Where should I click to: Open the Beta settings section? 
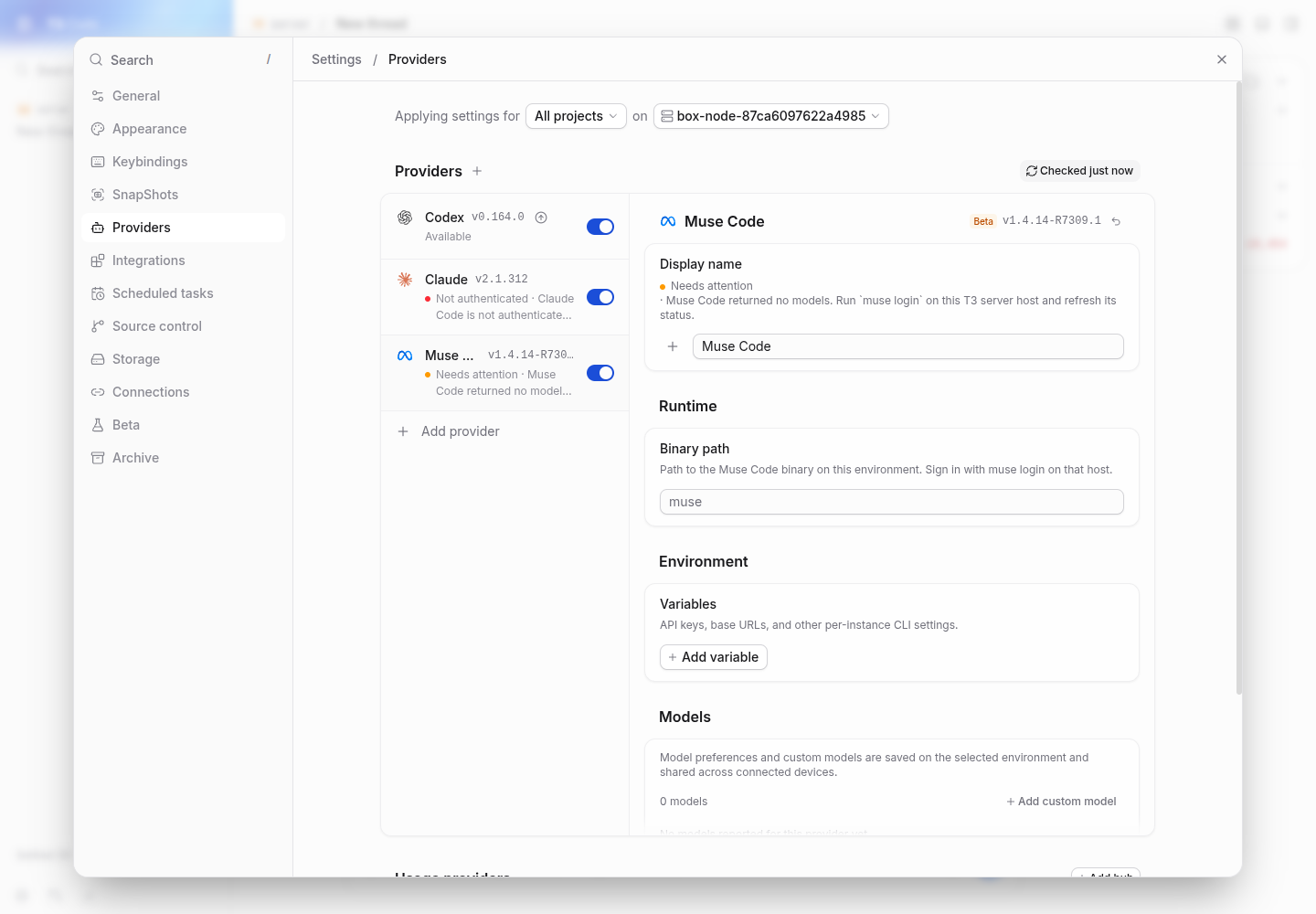tap(183, 425)
